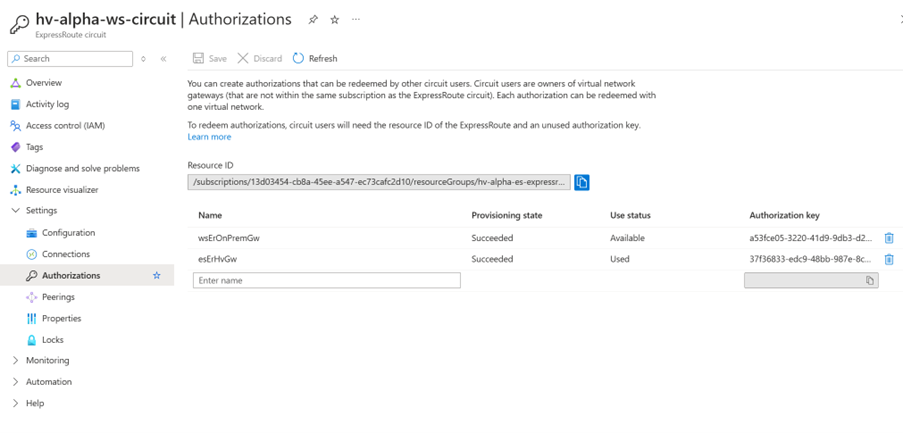Click Succeeded state for esErHvGw
Screen dimensions: 903x433
click(x=492, y=259)
